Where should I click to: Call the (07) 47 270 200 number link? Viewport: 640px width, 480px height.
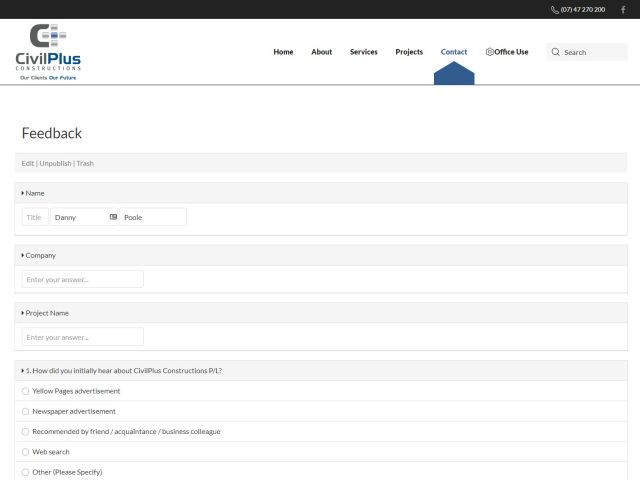pos(583,9)
